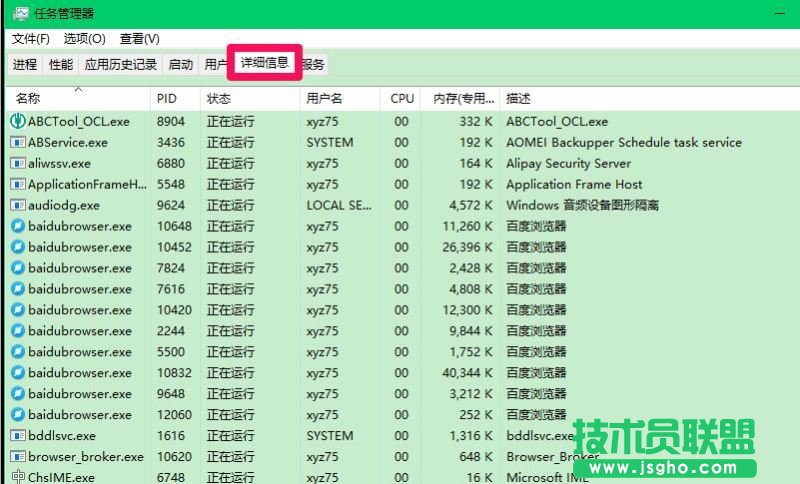Click PID value 3436
This screenshot has height=484, width=800.
(171, 142)
